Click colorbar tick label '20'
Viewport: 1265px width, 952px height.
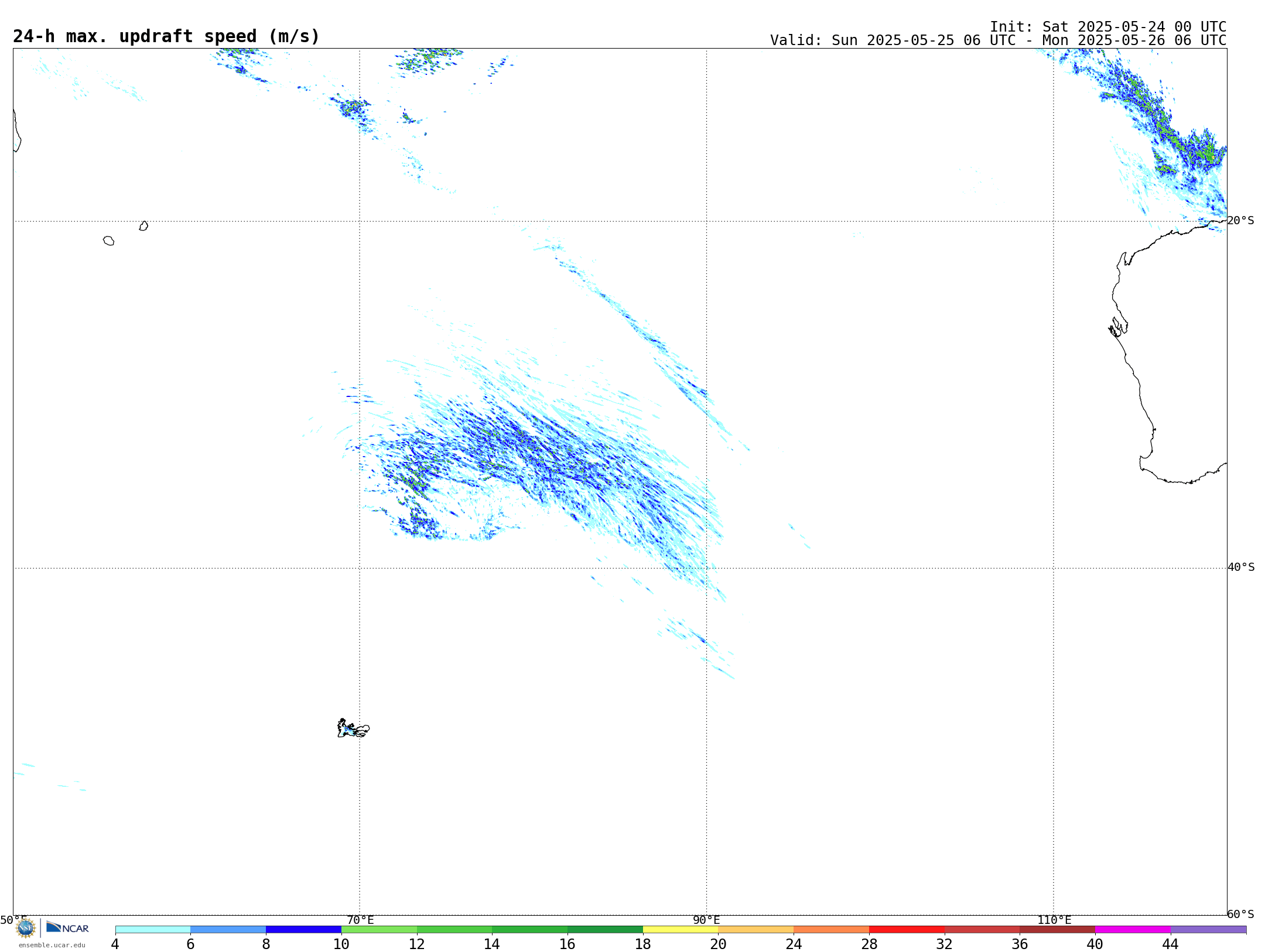[719, 944]
